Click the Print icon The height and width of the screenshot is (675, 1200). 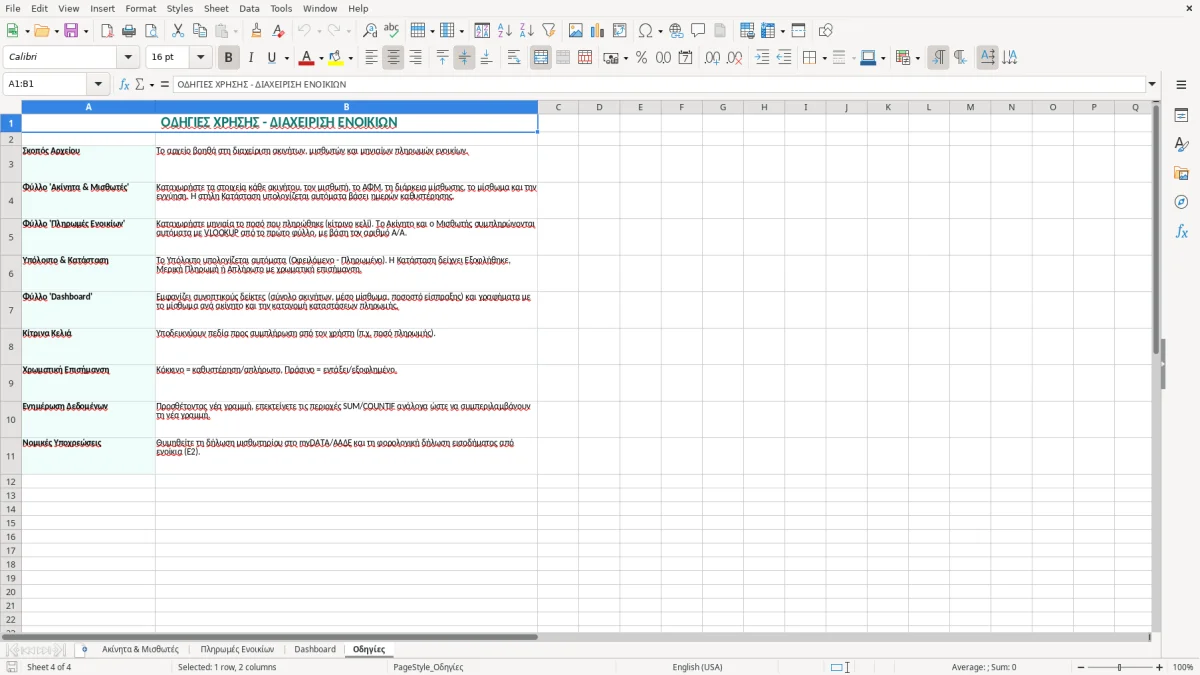click(129, 31)
